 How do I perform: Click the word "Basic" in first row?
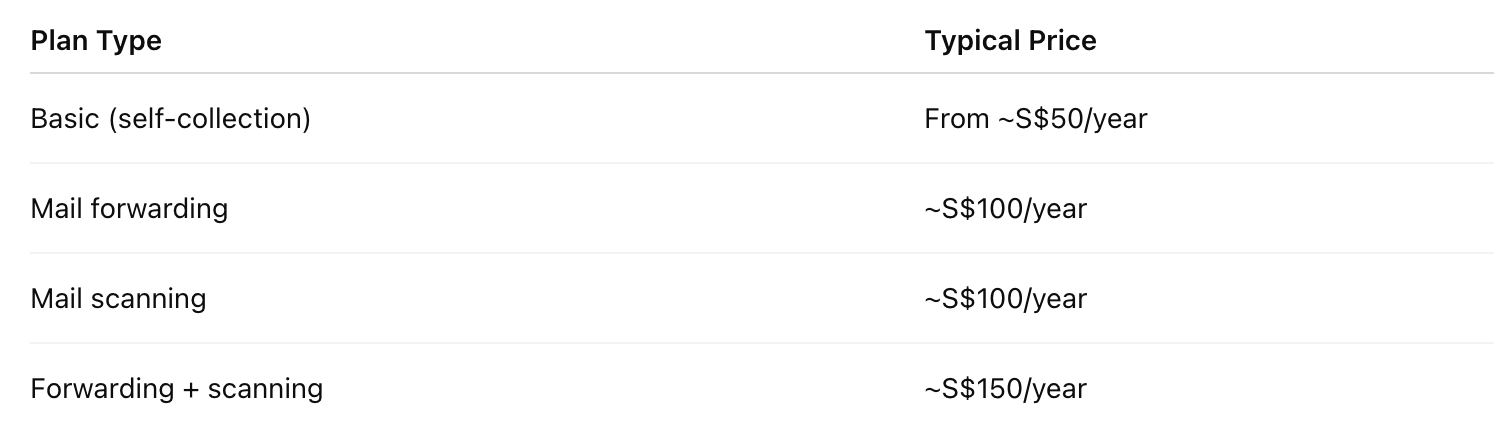point(65,119)
